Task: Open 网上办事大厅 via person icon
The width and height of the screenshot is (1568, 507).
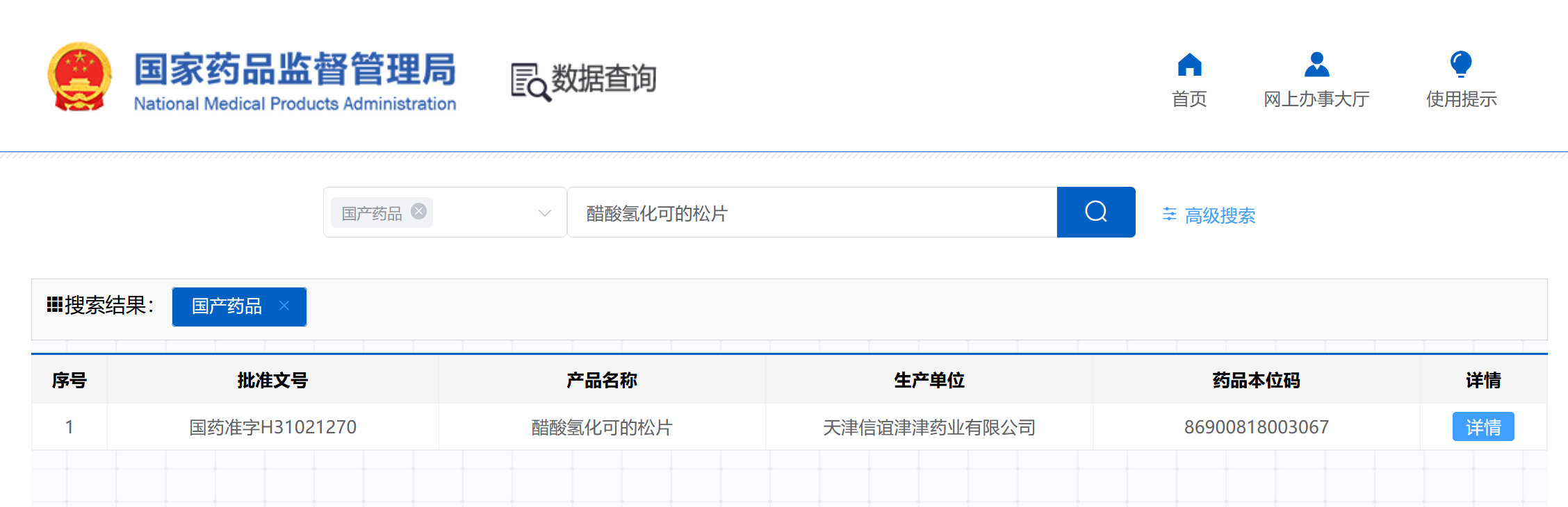Action: (1316, 65)
